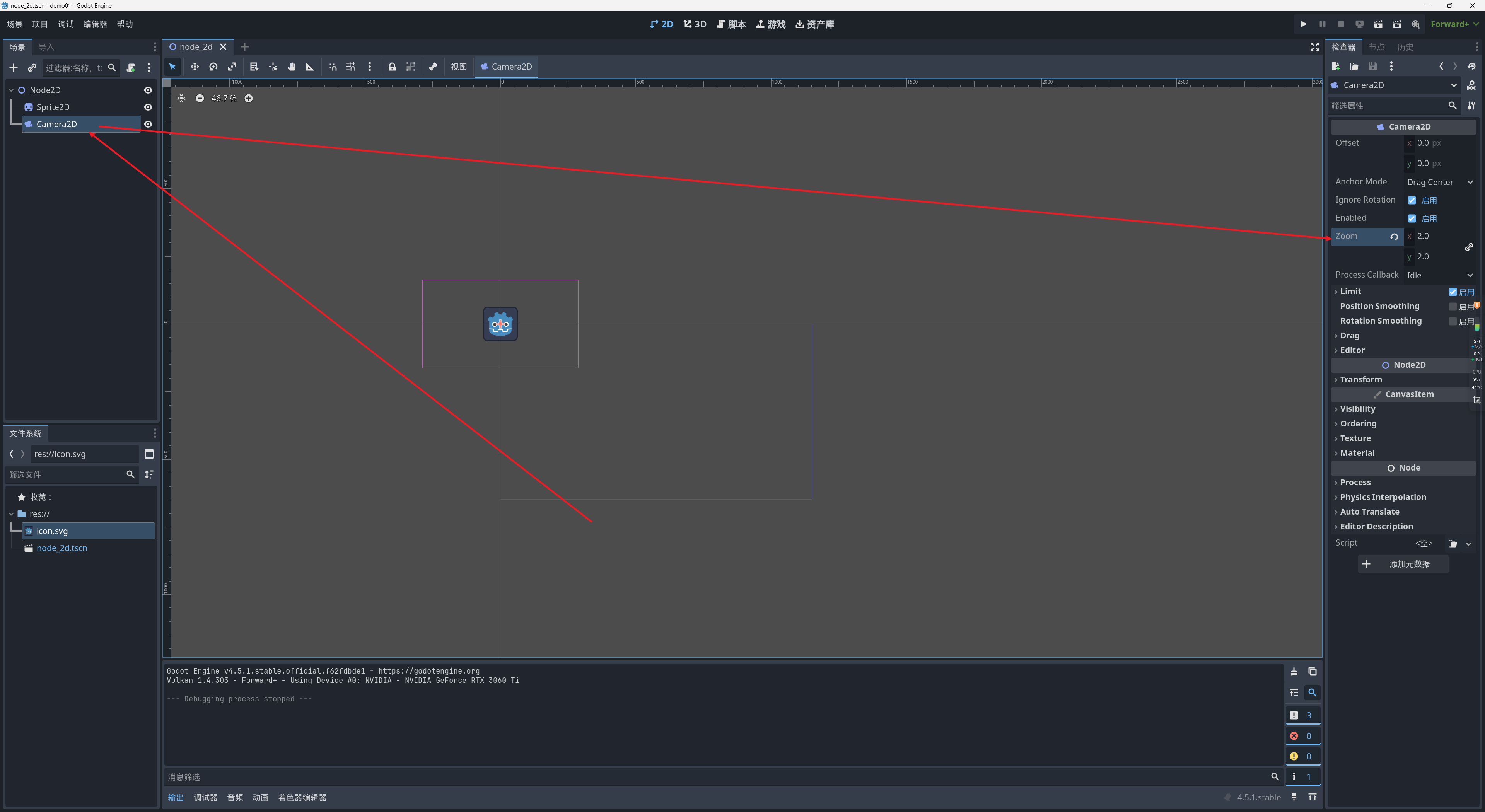
Task: Open Process Callback dropdown
Action: [x=1439, y=275]
